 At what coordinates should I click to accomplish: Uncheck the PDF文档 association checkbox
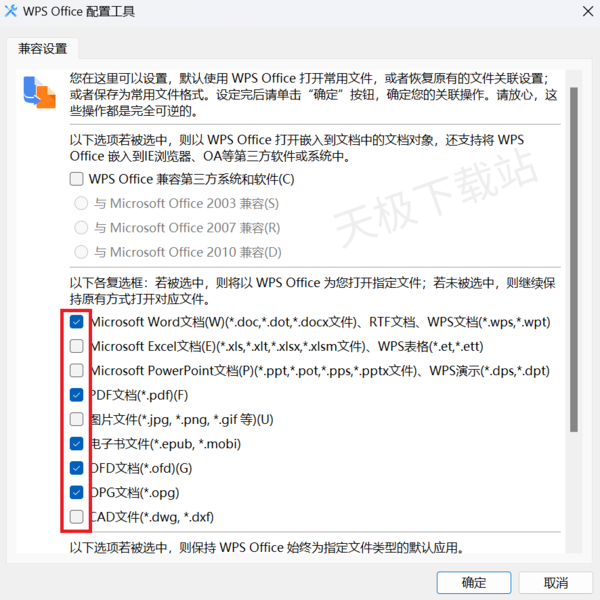click(77, 395)
